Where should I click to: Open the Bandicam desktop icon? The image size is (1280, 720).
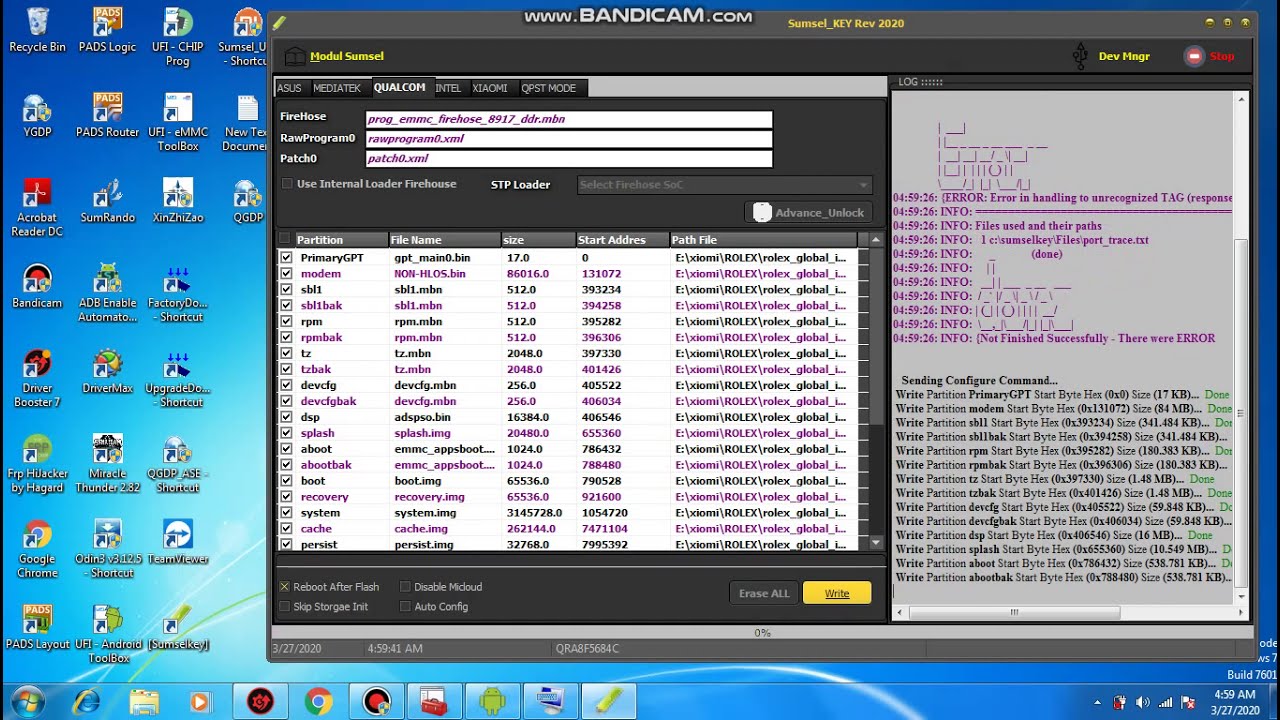[x=37, y=286]
